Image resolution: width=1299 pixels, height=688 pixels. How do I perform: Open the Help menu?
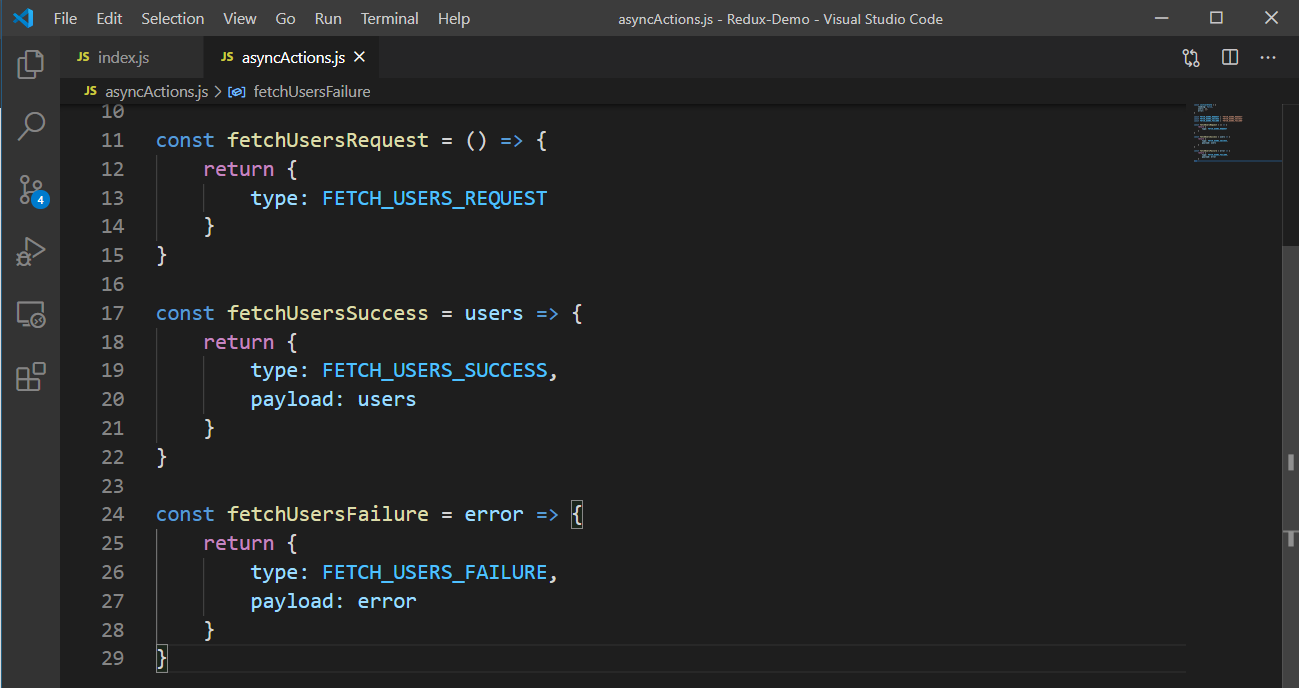[454, 19]
